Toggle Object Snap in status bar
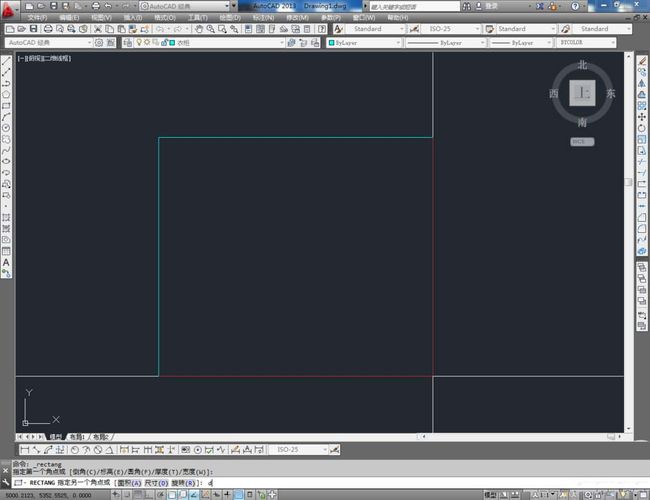This screenshot has width=650, height=500. click(x=172, y=495)
